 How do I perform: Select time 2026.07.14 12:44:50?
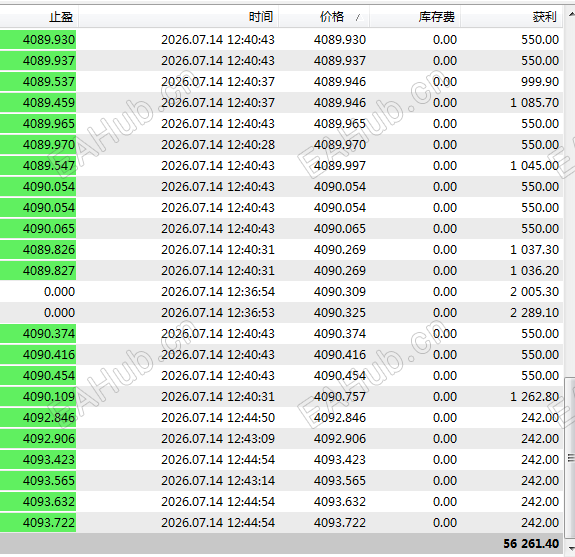coord(218,418)
